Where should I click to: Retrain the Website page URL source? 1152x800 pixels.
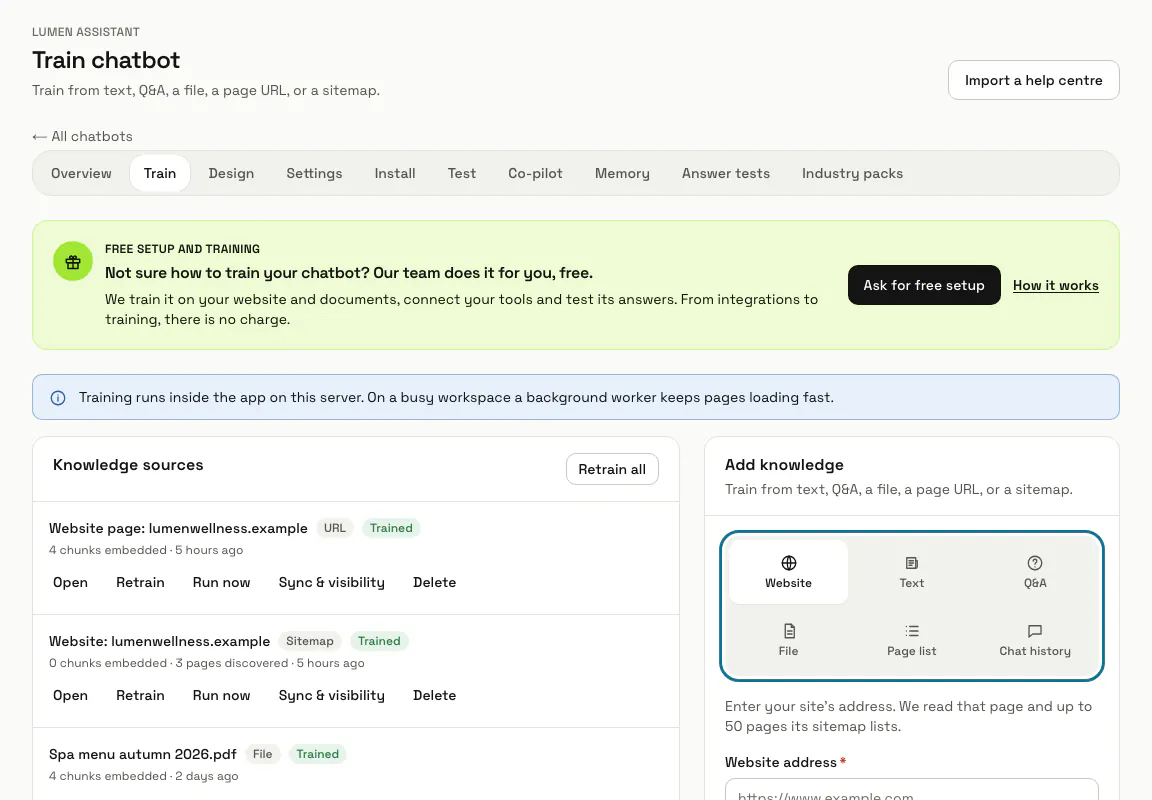pos(140,583)
